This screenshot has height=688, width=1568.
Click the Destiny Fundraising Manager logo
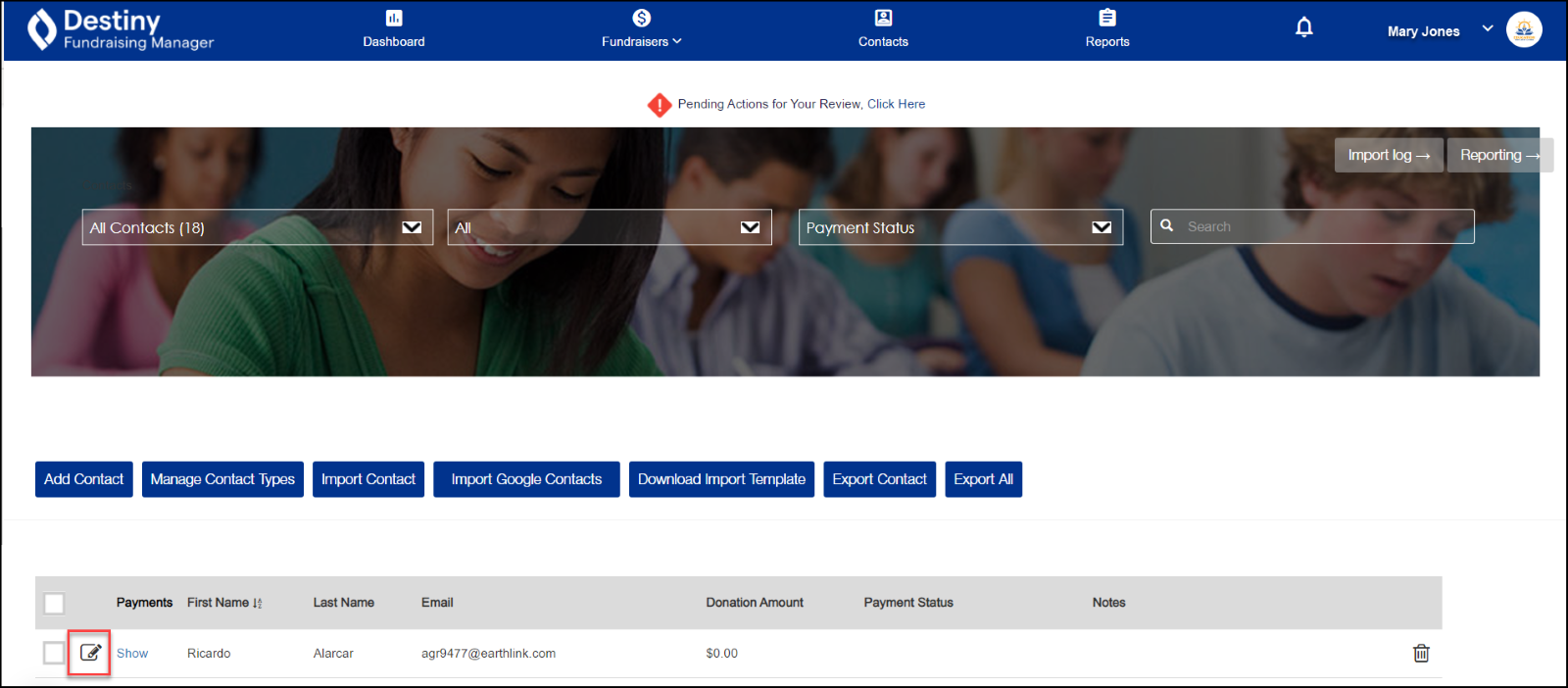pyautogui.click(x=121, y=29)
